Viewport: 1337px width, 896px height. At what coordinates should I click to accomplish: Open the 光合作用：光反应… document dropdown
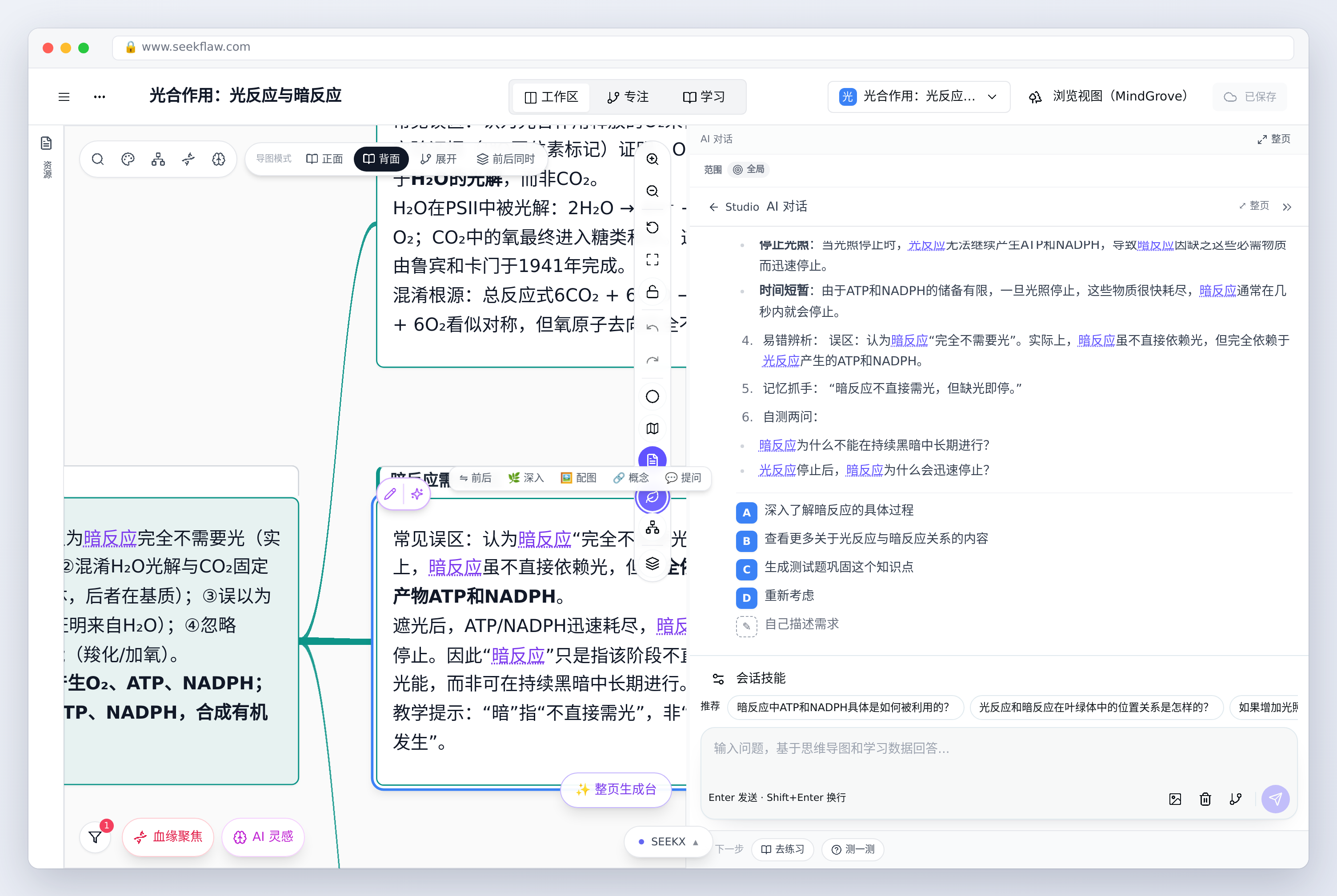tap(918, 96)
